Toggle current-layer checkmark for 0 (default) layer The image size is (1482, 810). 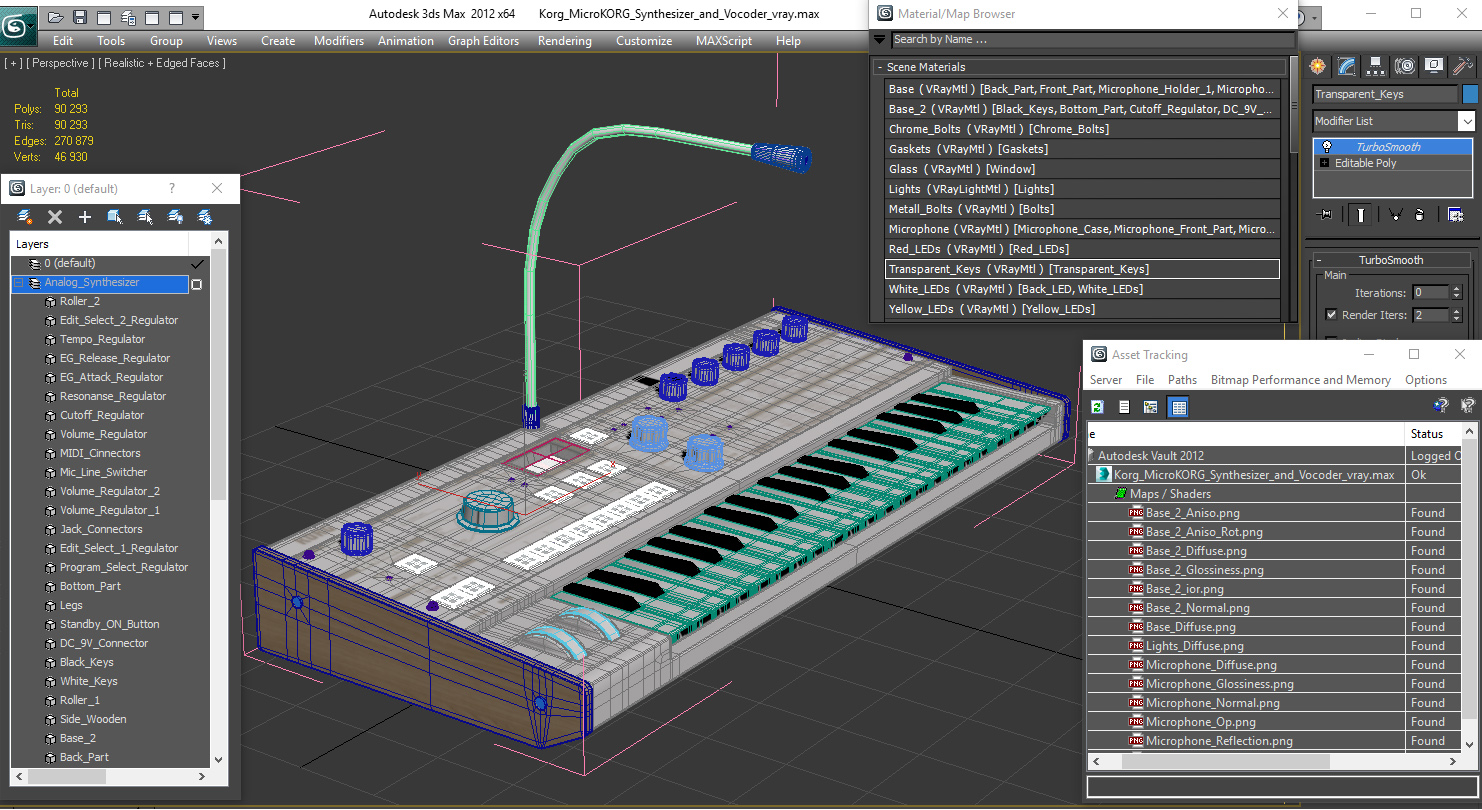click(197, 263)
